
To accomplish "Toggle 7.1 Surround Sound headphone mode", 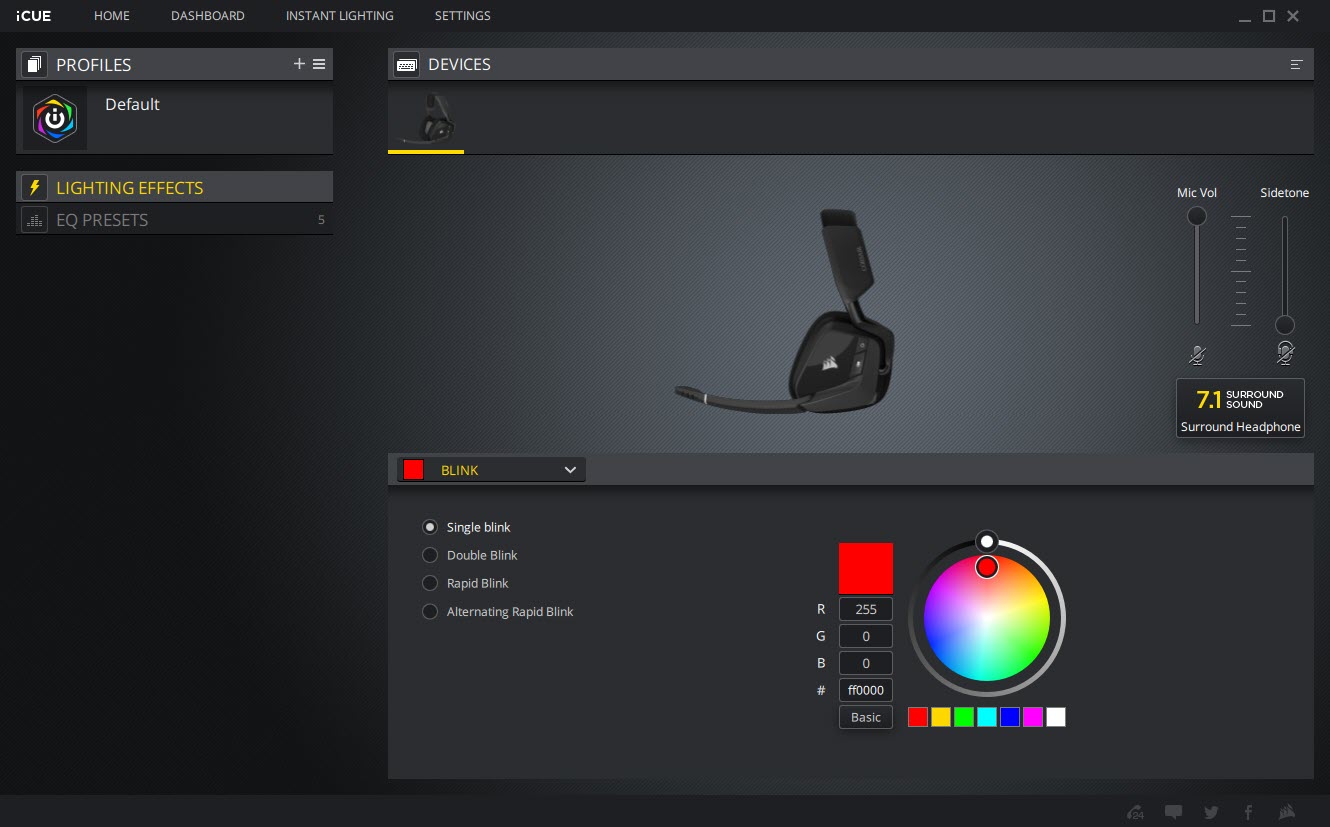I will (1240, 408).
